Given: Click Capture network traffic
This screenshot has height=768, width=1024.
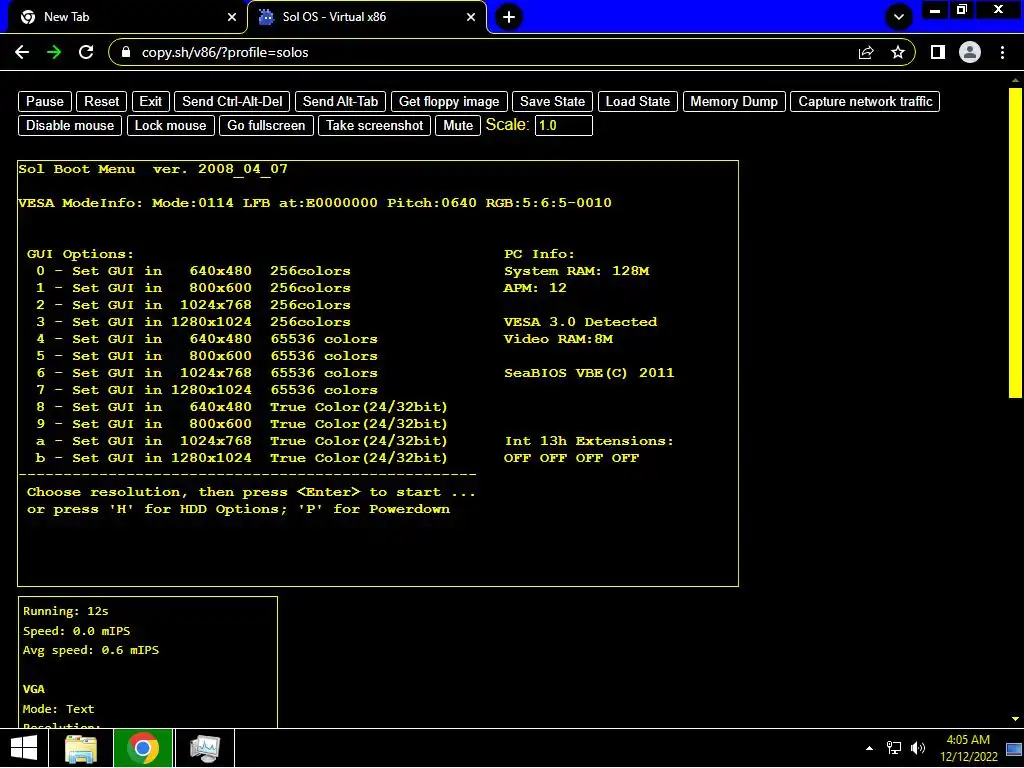Looking at the screenshot, I should tap(865, 101).
